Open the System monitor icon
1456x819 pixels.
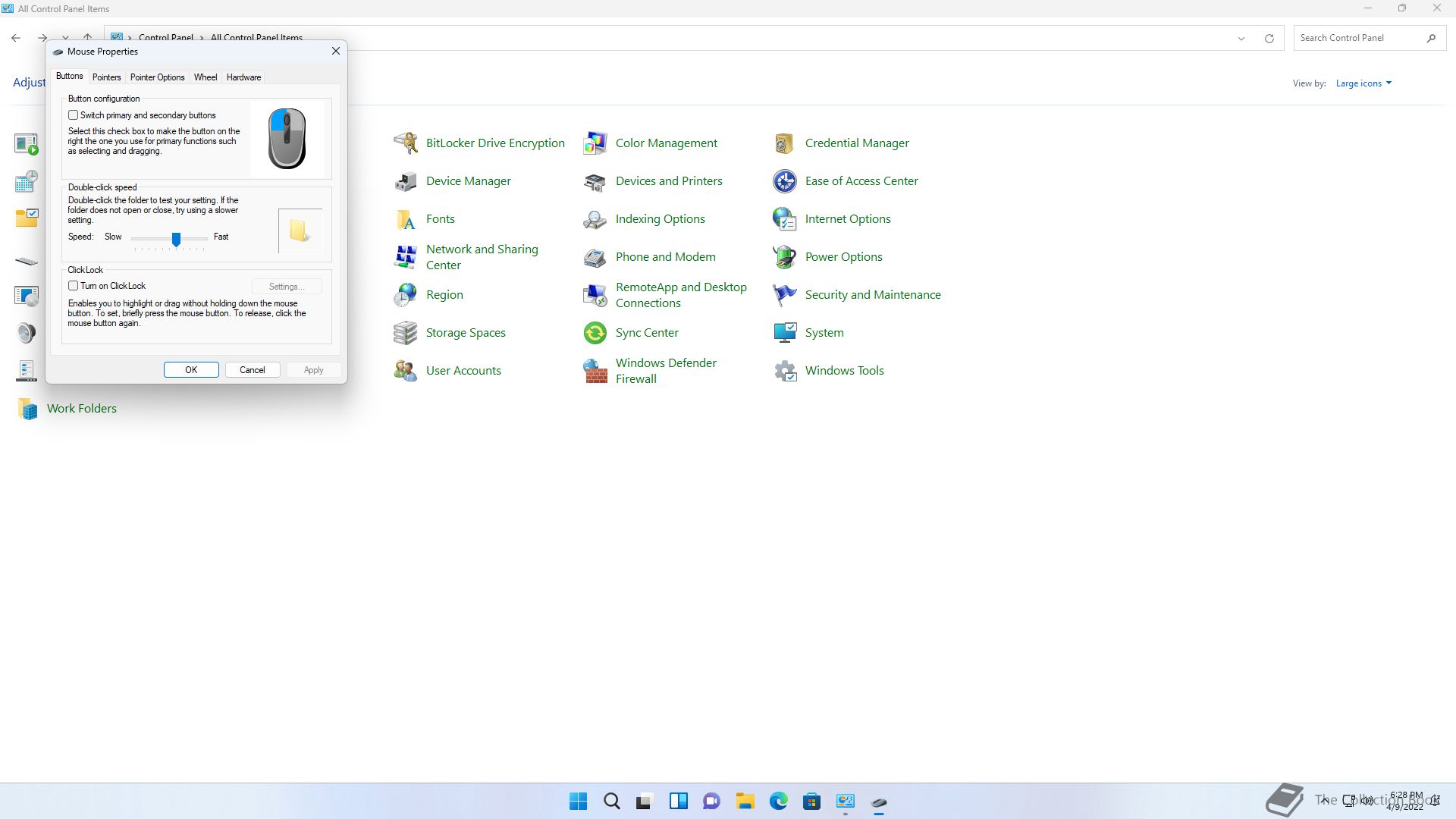pyautogui.click(x=785, y=332)
